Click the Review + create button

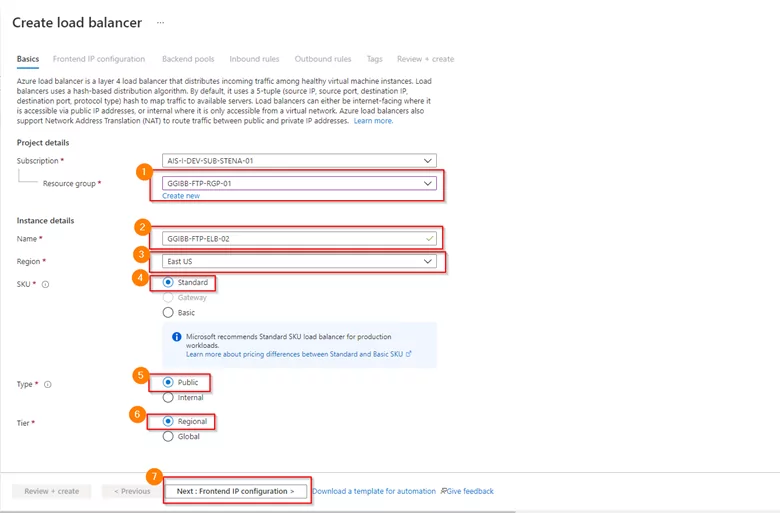tap(52, 491)
